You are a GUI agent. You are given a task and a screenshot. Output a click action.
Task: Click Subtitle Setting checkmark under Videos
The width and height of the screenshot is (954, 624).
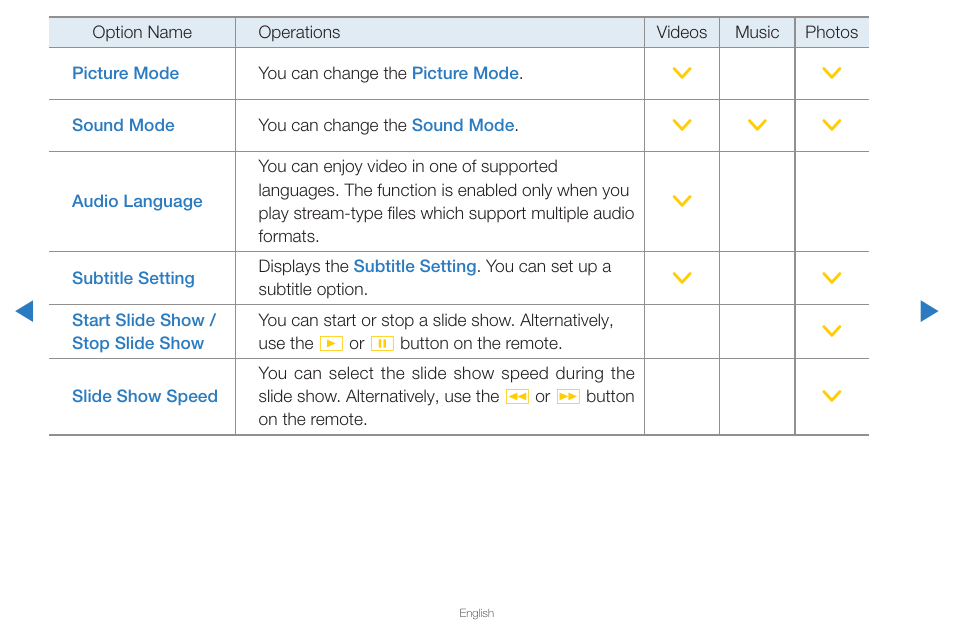[682, 278]
